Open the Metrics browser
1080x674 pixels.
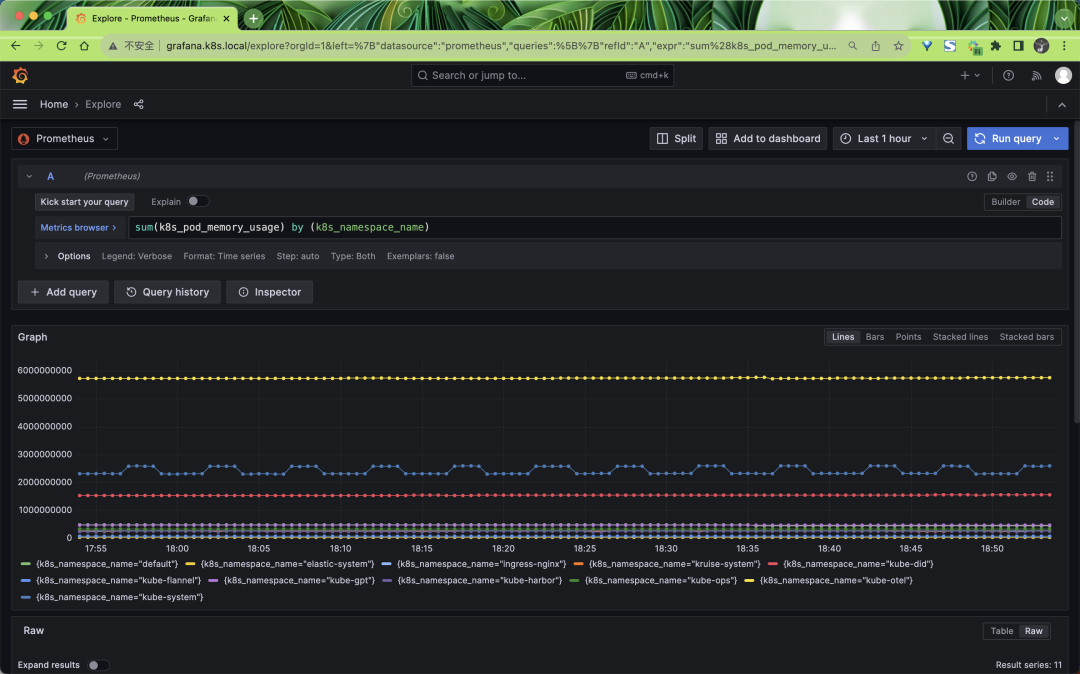[78, 227]
